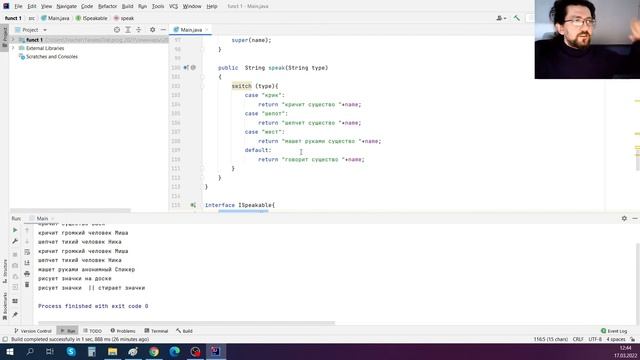This screenshot has width=640, height=360.
Task: Click the build hammer icon in toolbar
Action: (517, 18)
